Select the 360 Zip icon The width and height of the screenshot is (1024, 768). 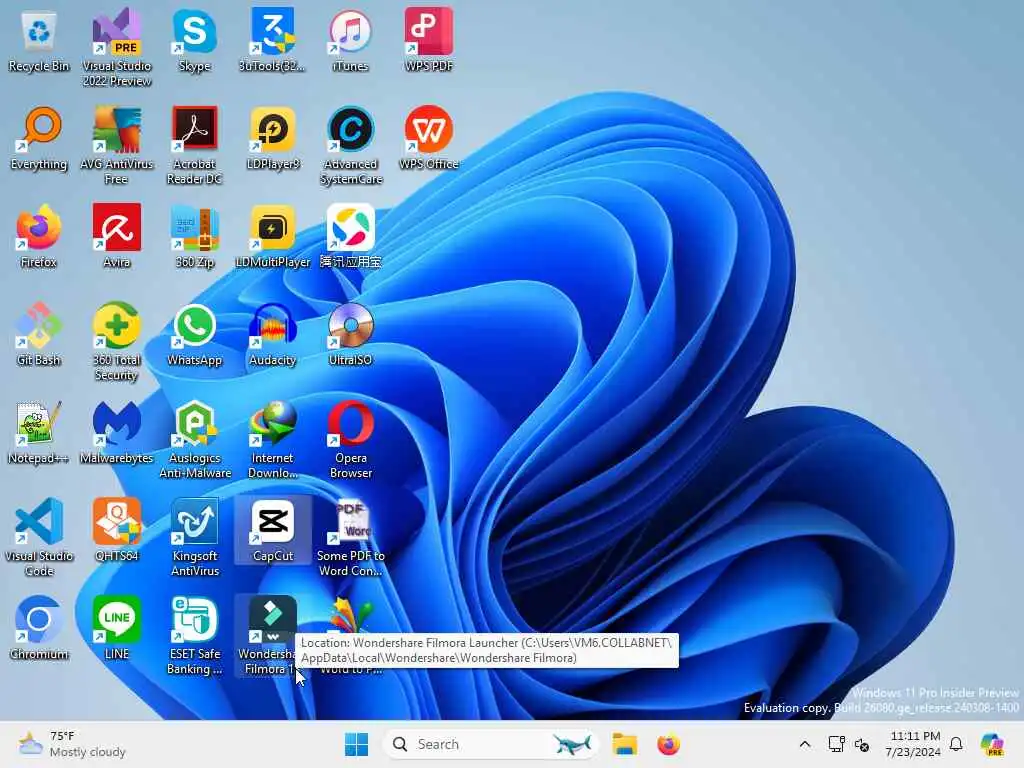click(195, 236)
